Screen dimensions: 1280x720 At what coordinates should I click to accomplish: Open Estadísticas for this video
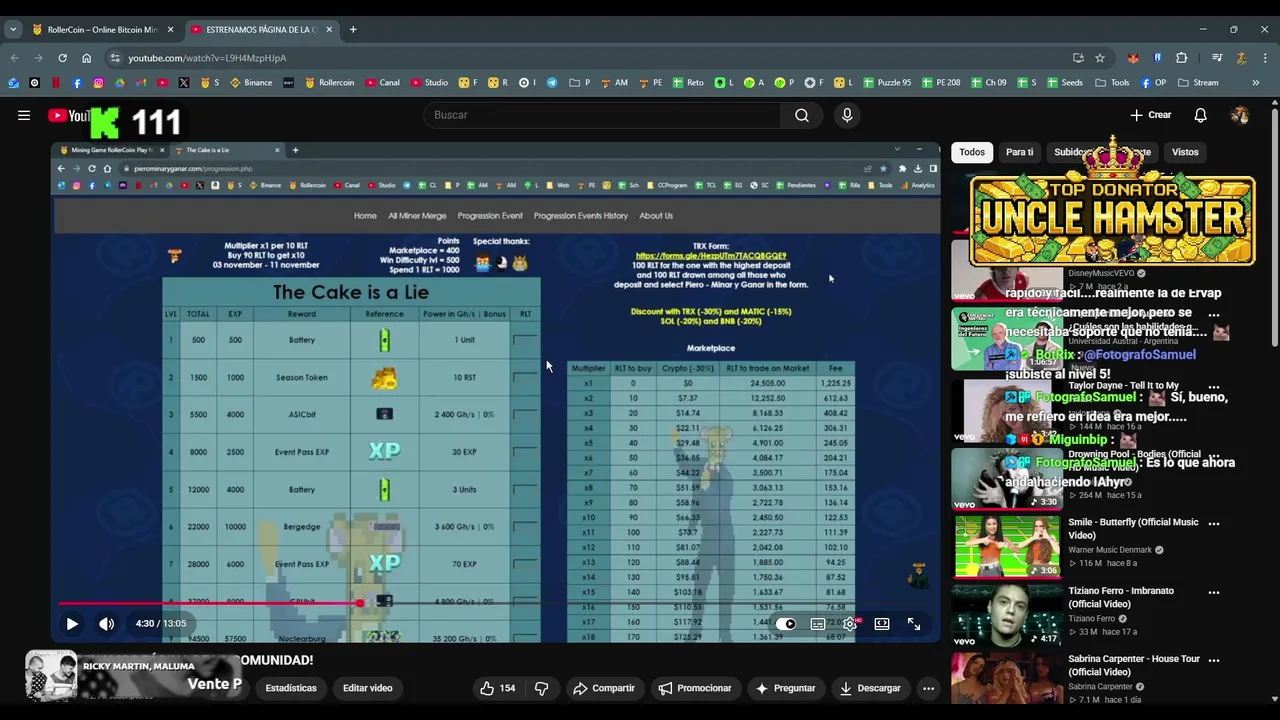[291, 688]
